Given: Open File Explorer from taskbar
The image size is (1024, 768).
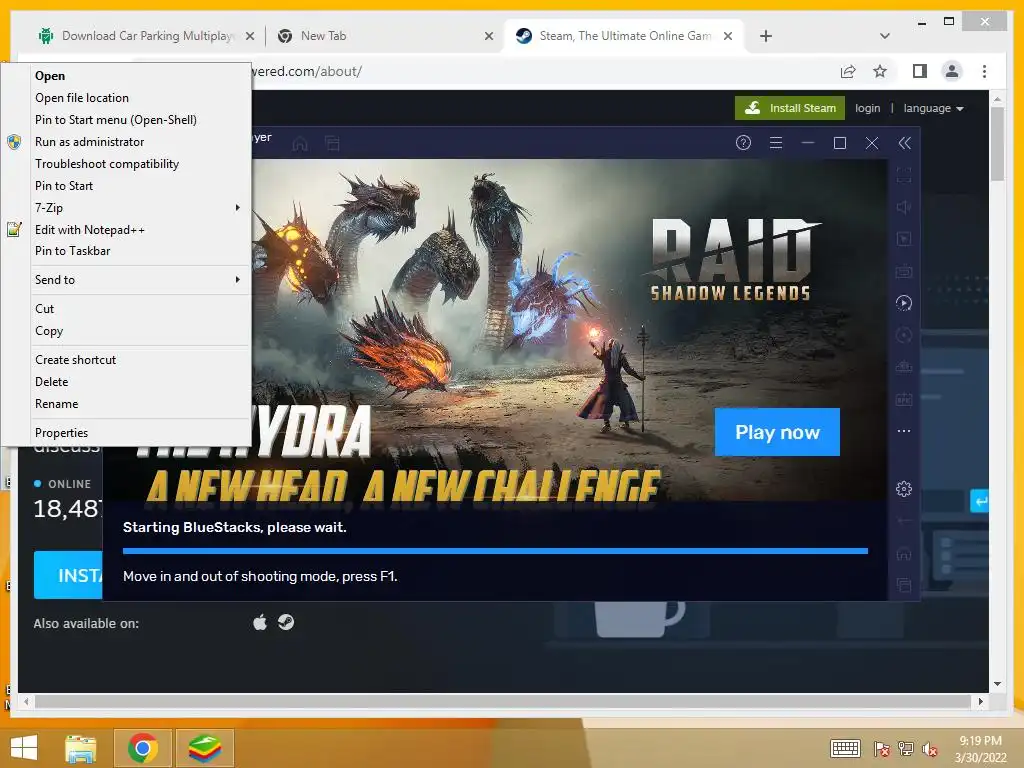Looking at the screenshot, I should coord(80,748).
